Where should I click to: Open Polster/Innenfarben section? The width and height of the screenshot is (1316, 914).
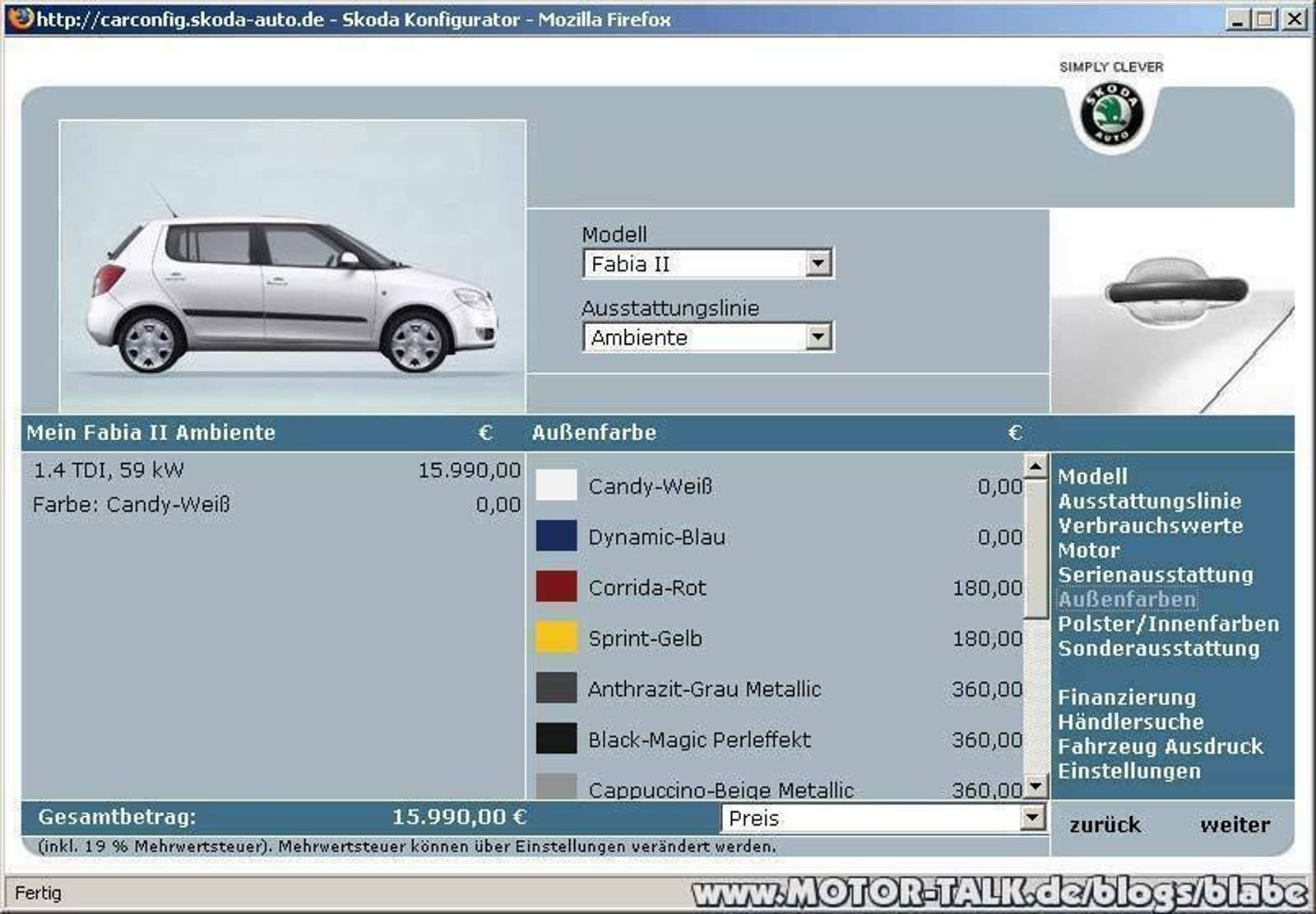pos(1168,624)
